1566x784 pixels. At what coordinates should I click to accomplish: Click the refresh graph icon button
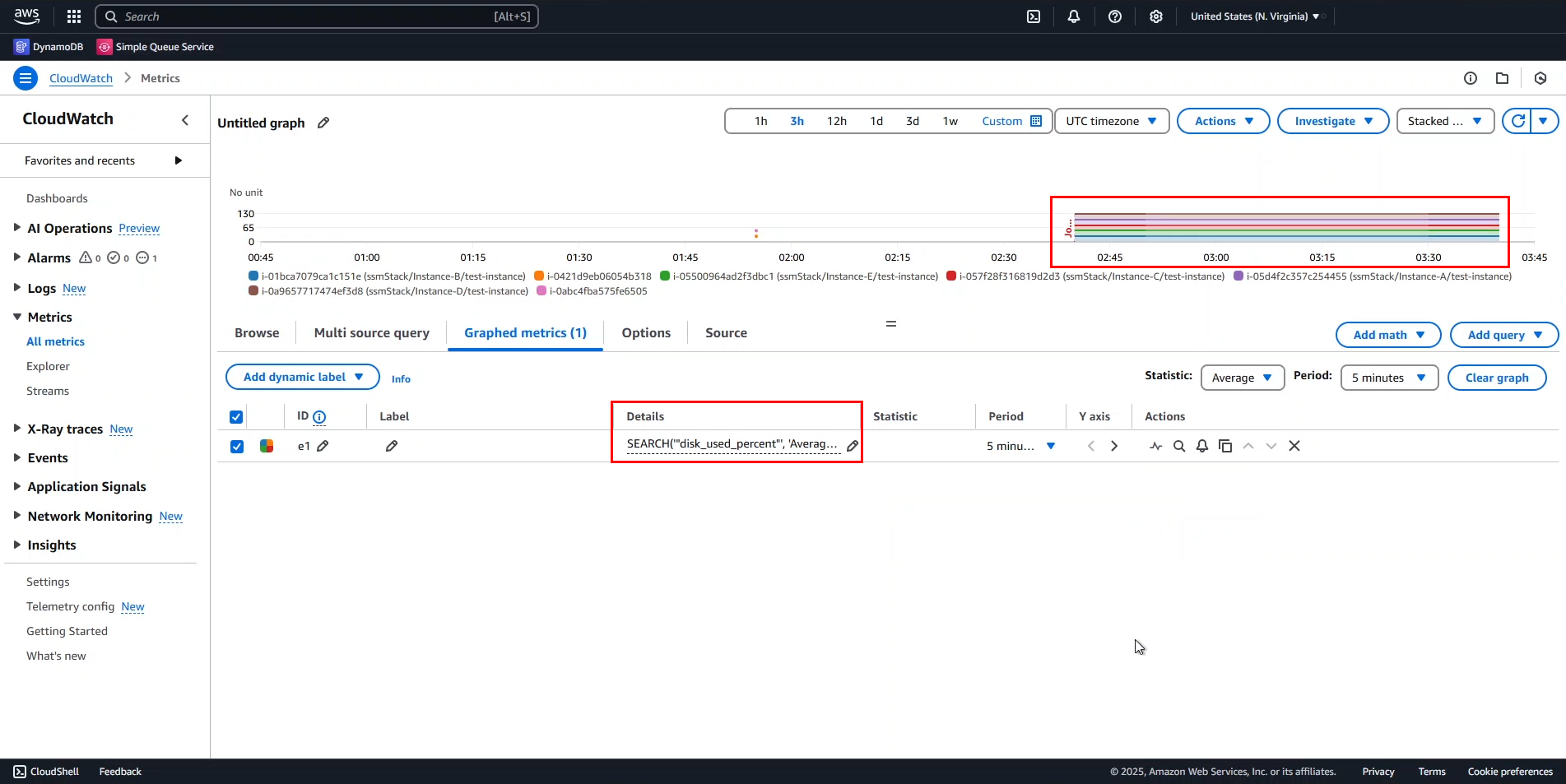click(x=1518, y=121)
